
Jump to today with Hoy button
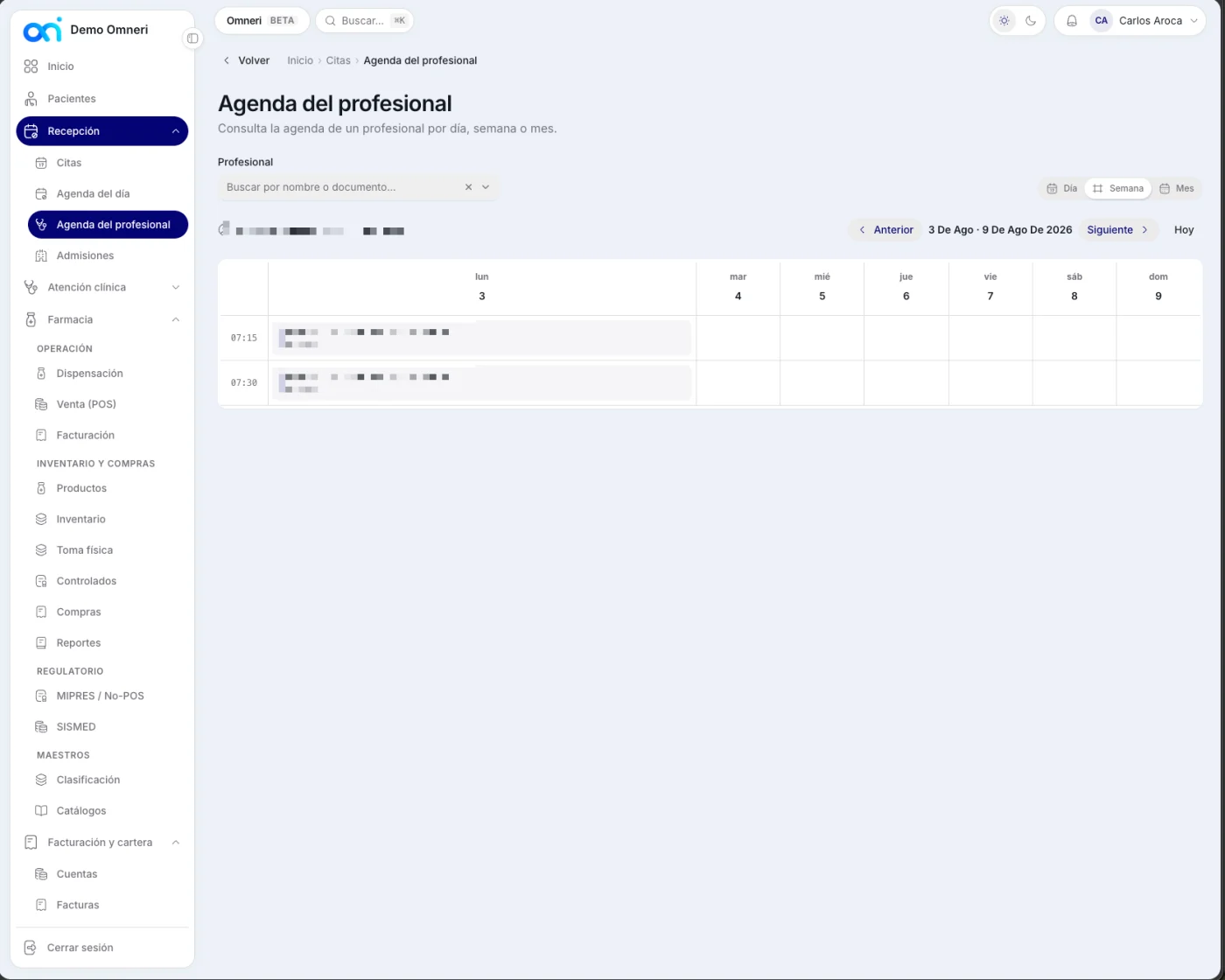click(x=1184, y=230)
